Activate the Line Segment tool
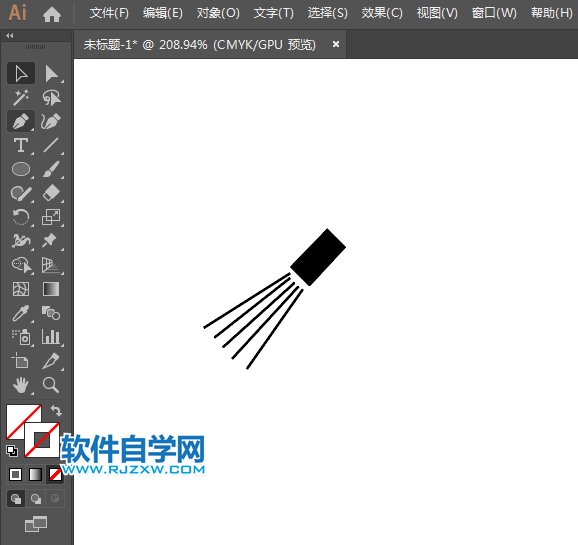The image size is (578, 545). (x=51, y=145)
